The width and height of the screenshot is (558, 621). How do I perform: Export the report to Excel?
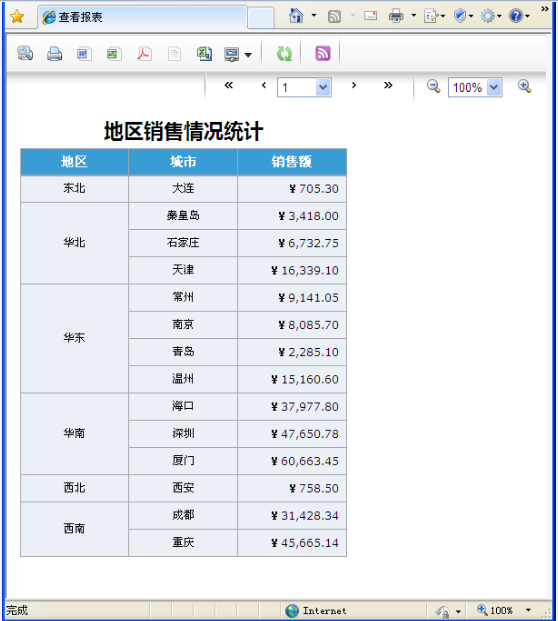click(114, 53)
